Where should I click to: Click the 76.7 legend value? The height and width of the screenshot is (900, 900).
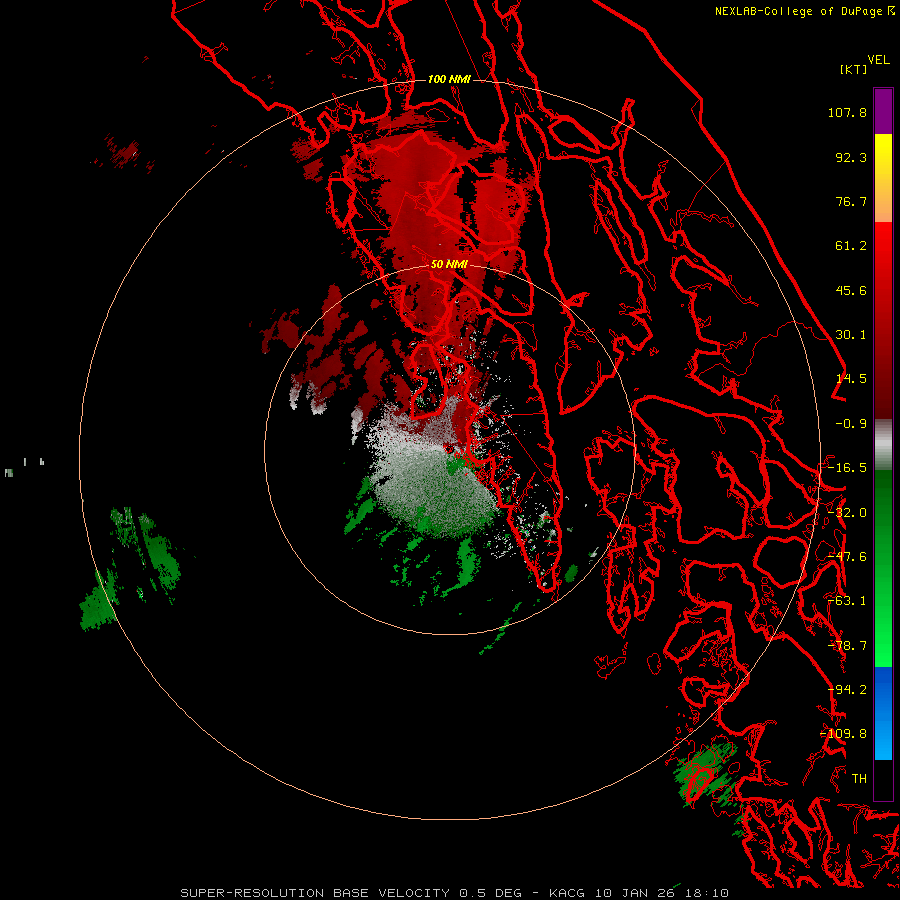tap(851, 201)
